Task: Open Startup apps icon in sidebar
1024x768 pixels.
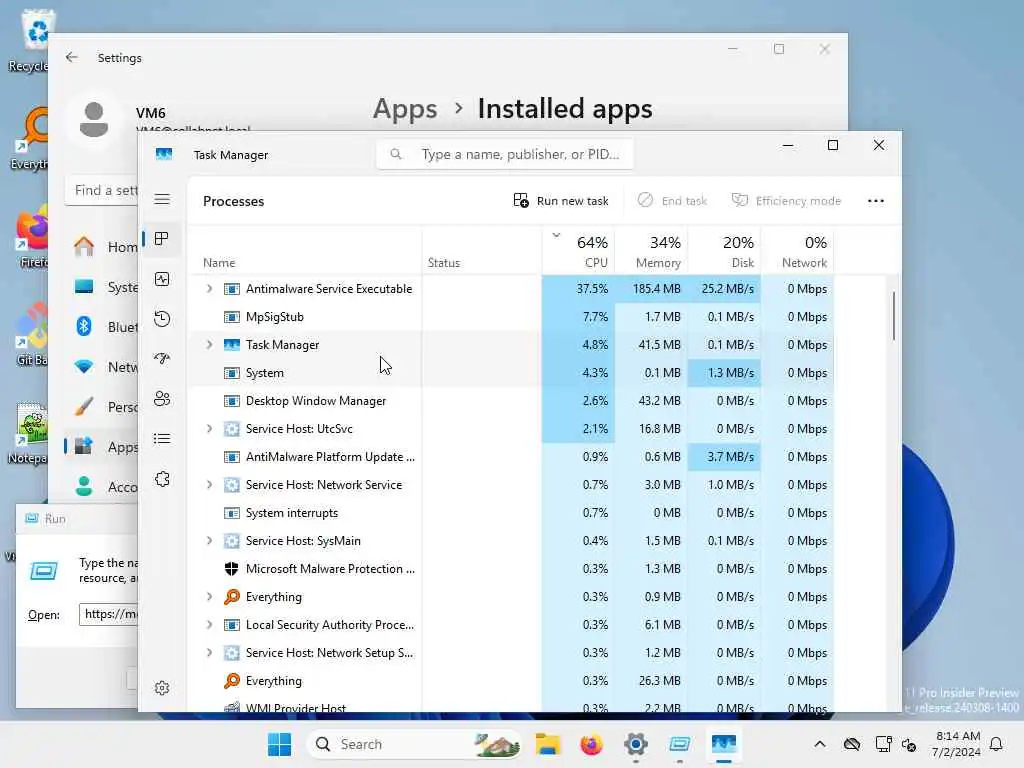Action: click(x=162, y=359)
